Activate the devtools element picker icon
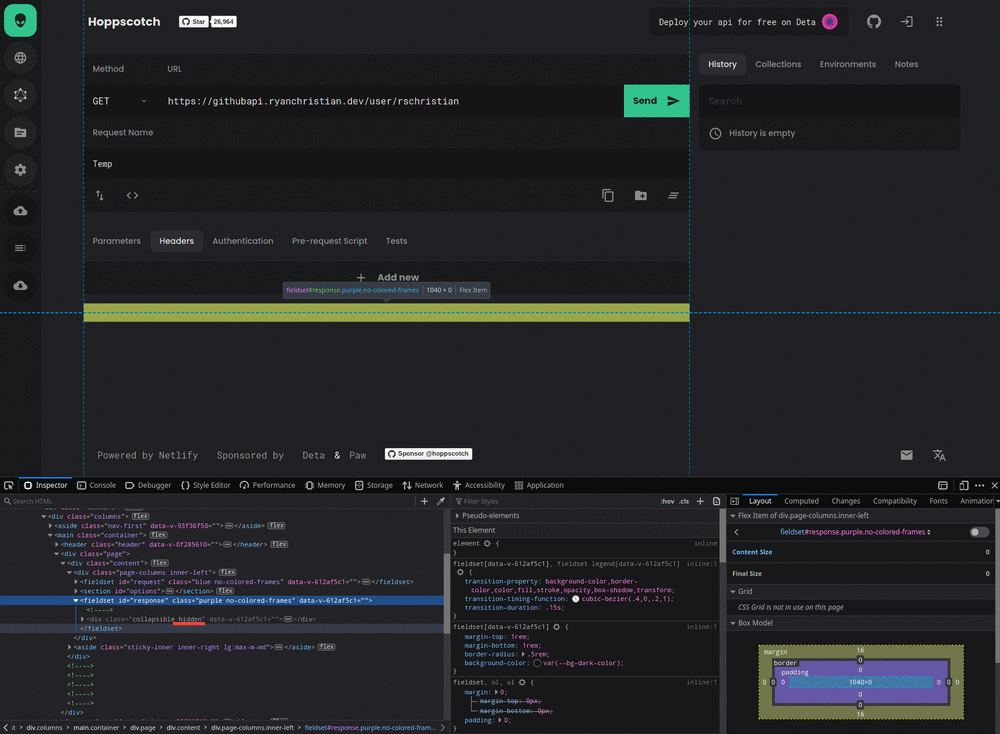Screen dimensions: 1000x734 [9, 485]
